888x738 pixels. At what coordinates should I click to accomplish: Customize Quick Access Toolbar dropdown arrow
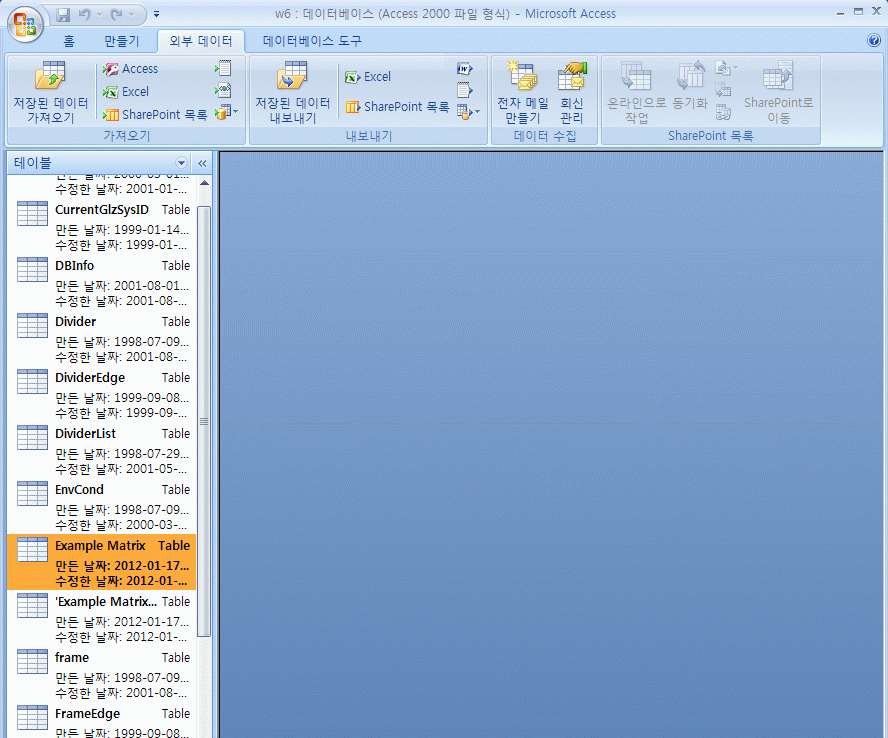point(156,15)
